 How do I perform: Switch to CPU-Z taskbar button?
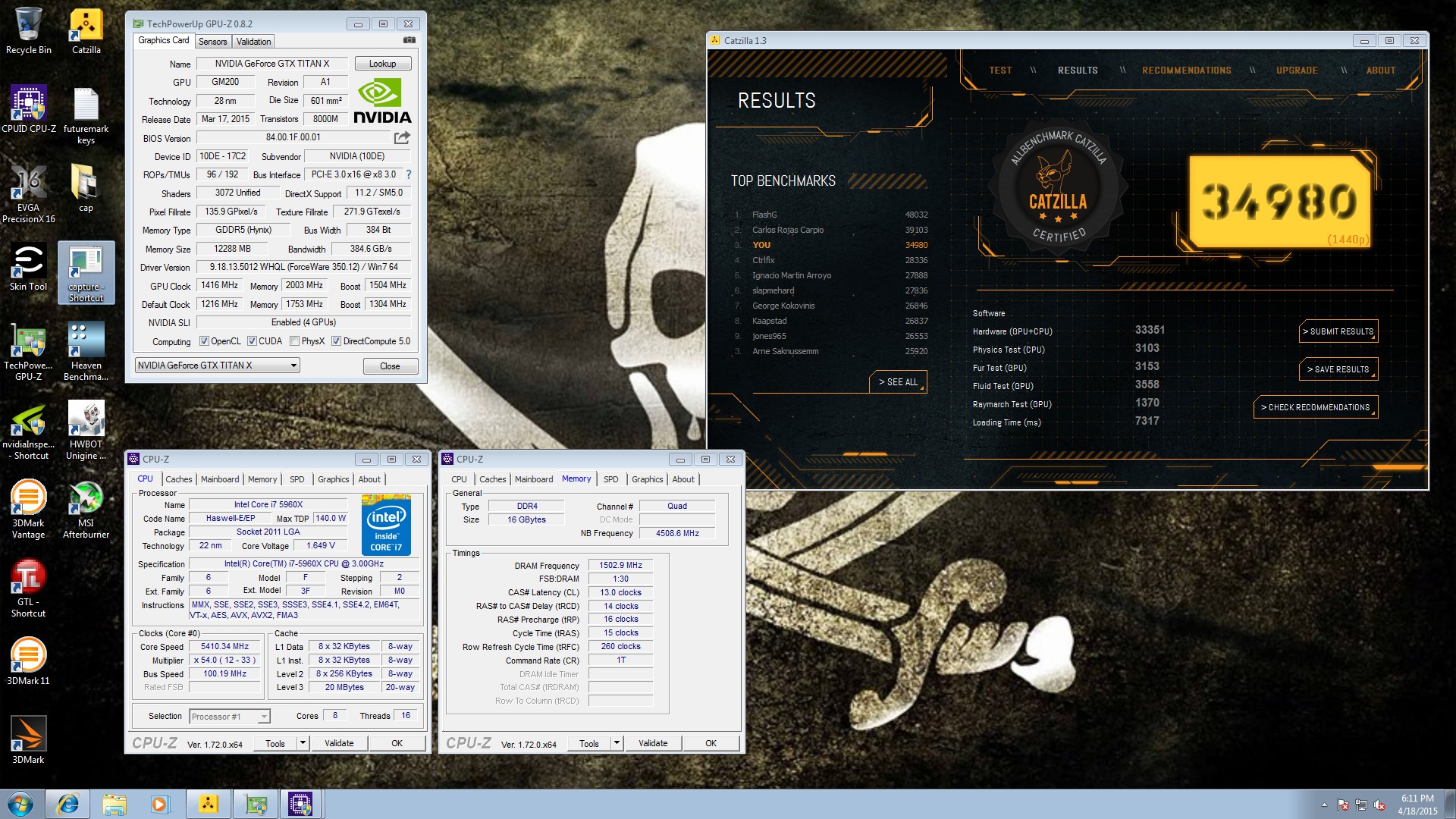[301, 804]
